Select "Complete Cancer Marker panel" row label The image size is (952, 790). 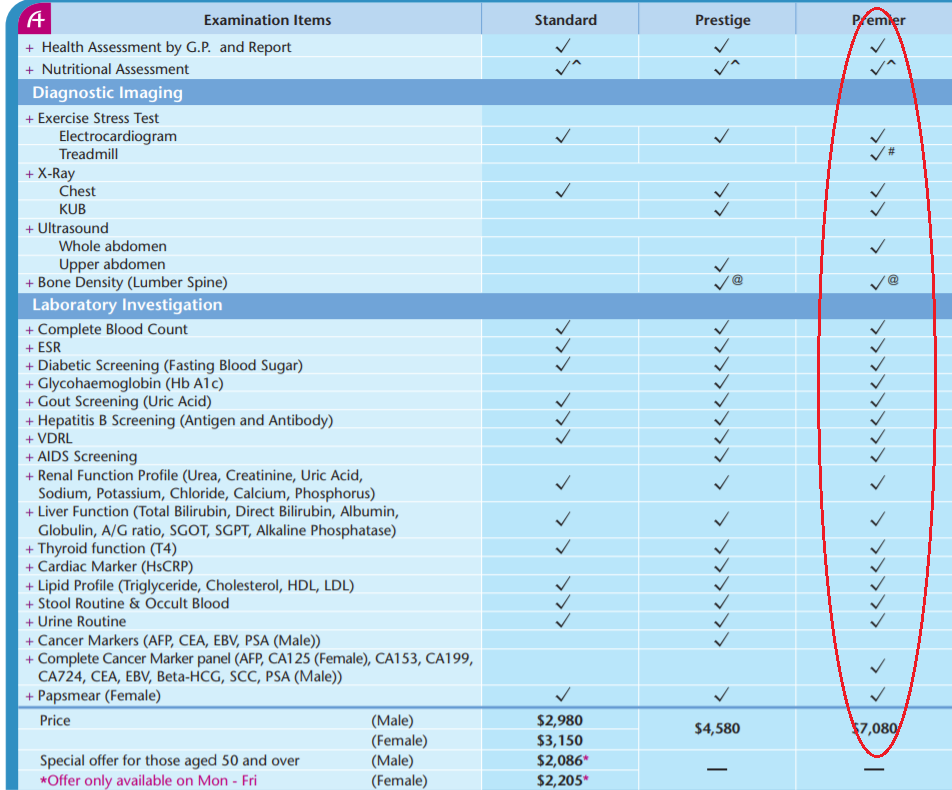[256, 667]
